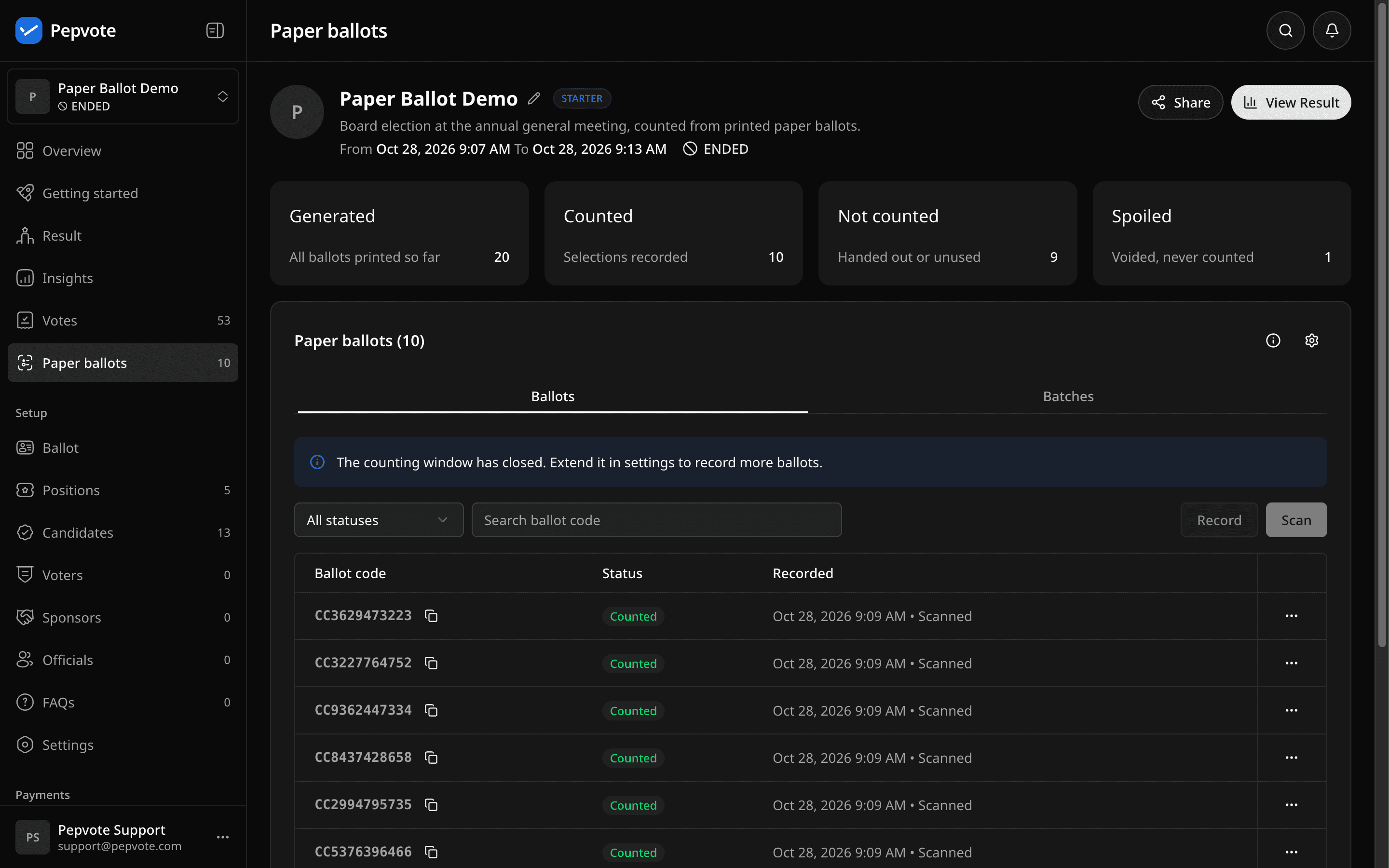The image size is (1389, 868).
Task: Click the Status column header
Action: (x=622, y=573)
